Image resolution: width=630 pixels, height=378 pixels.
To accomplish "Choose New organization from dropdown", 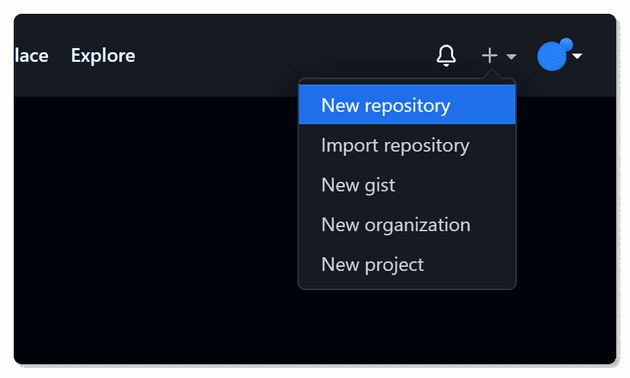I will 407,225.
